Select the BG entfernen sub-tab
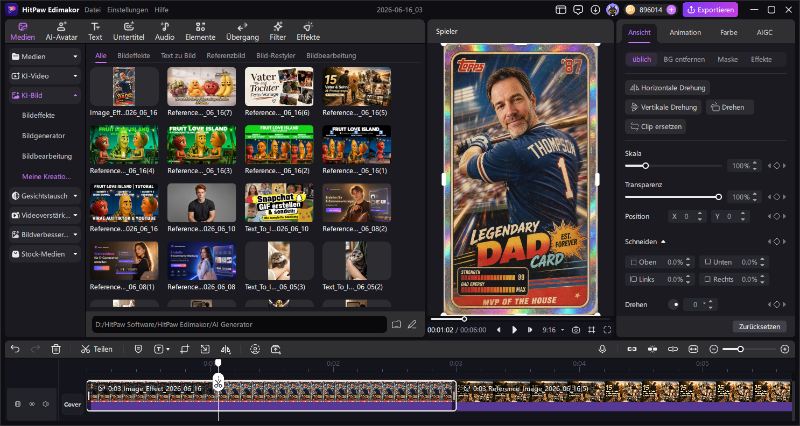800x426 pixels. click(x=684, y=59)
